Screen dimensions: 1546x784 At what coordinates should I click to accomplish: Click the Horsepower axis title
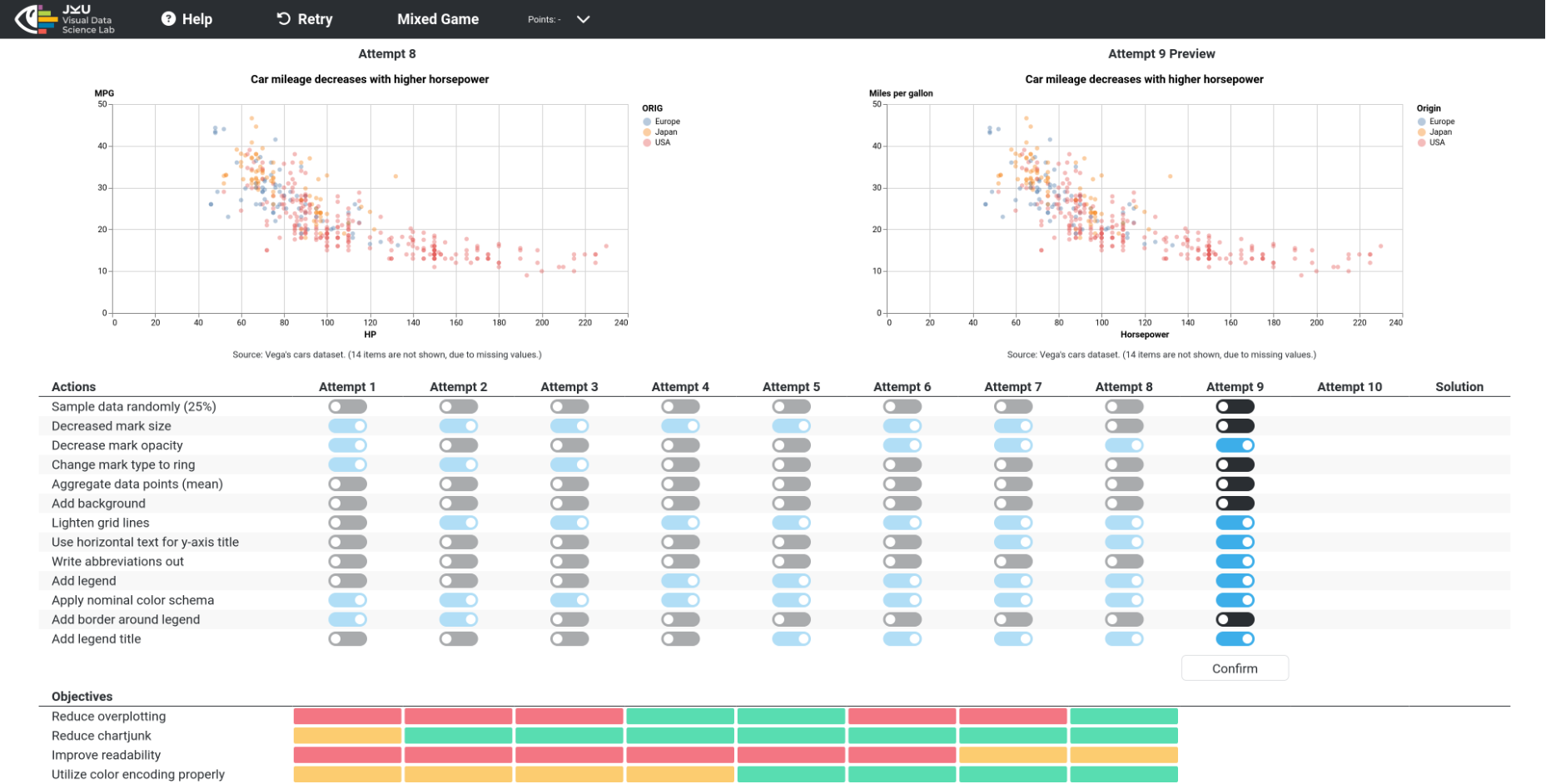1145,335
